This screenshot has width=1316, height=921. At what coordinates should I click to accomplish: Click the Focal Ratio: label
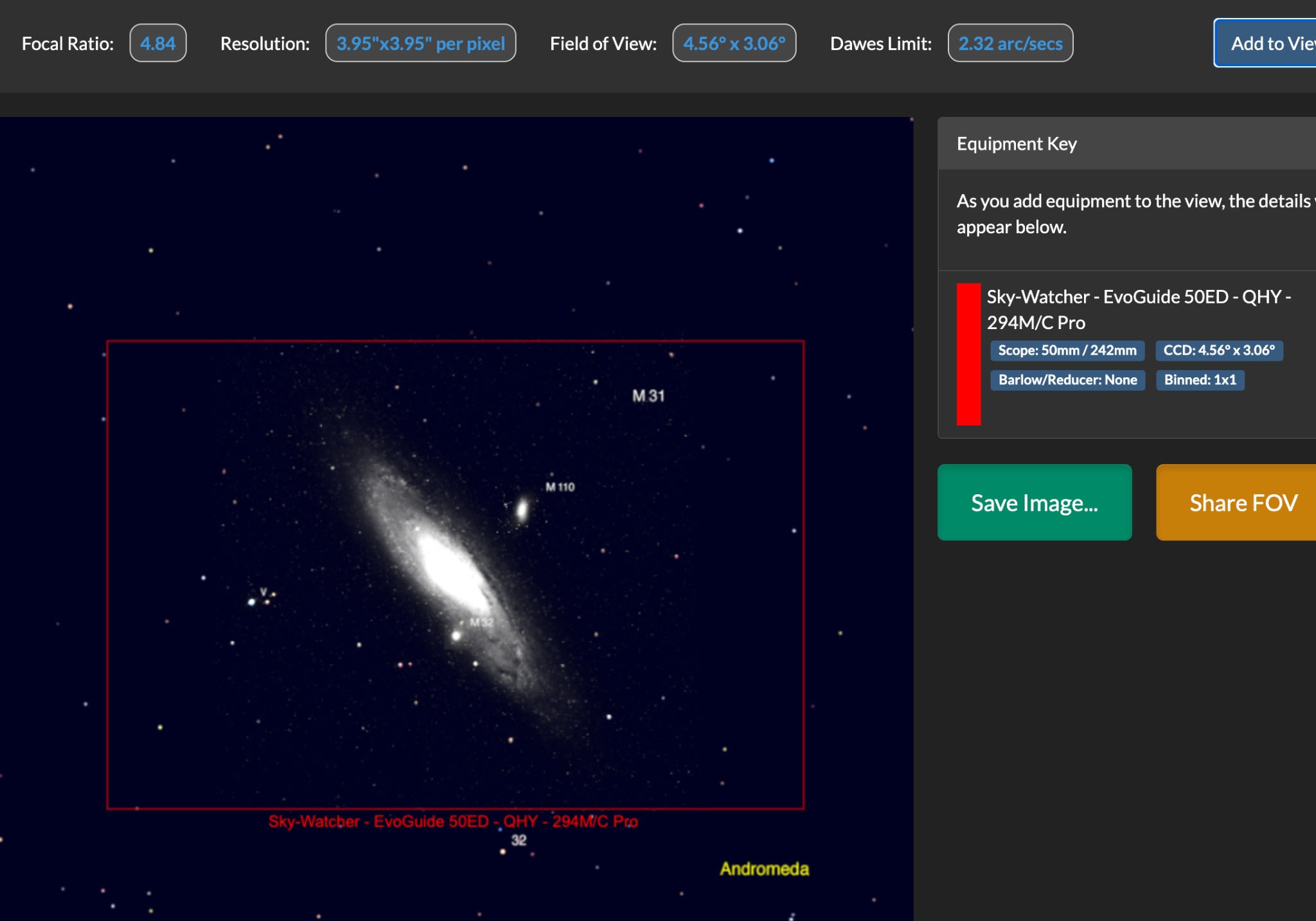67,43
